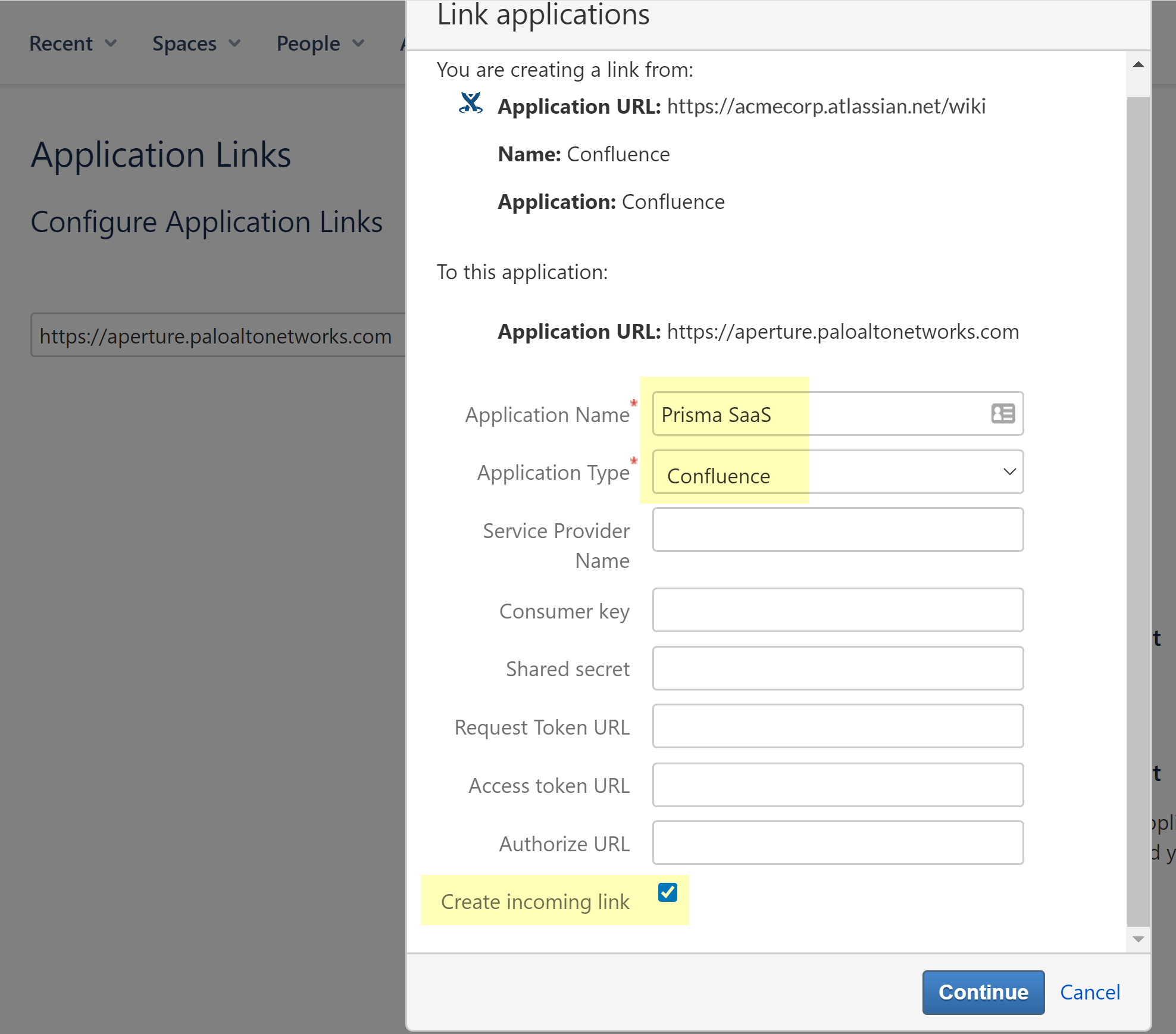Click the scrollbar up arrow
The image size is (1176, 1034).
(1137, 64)
